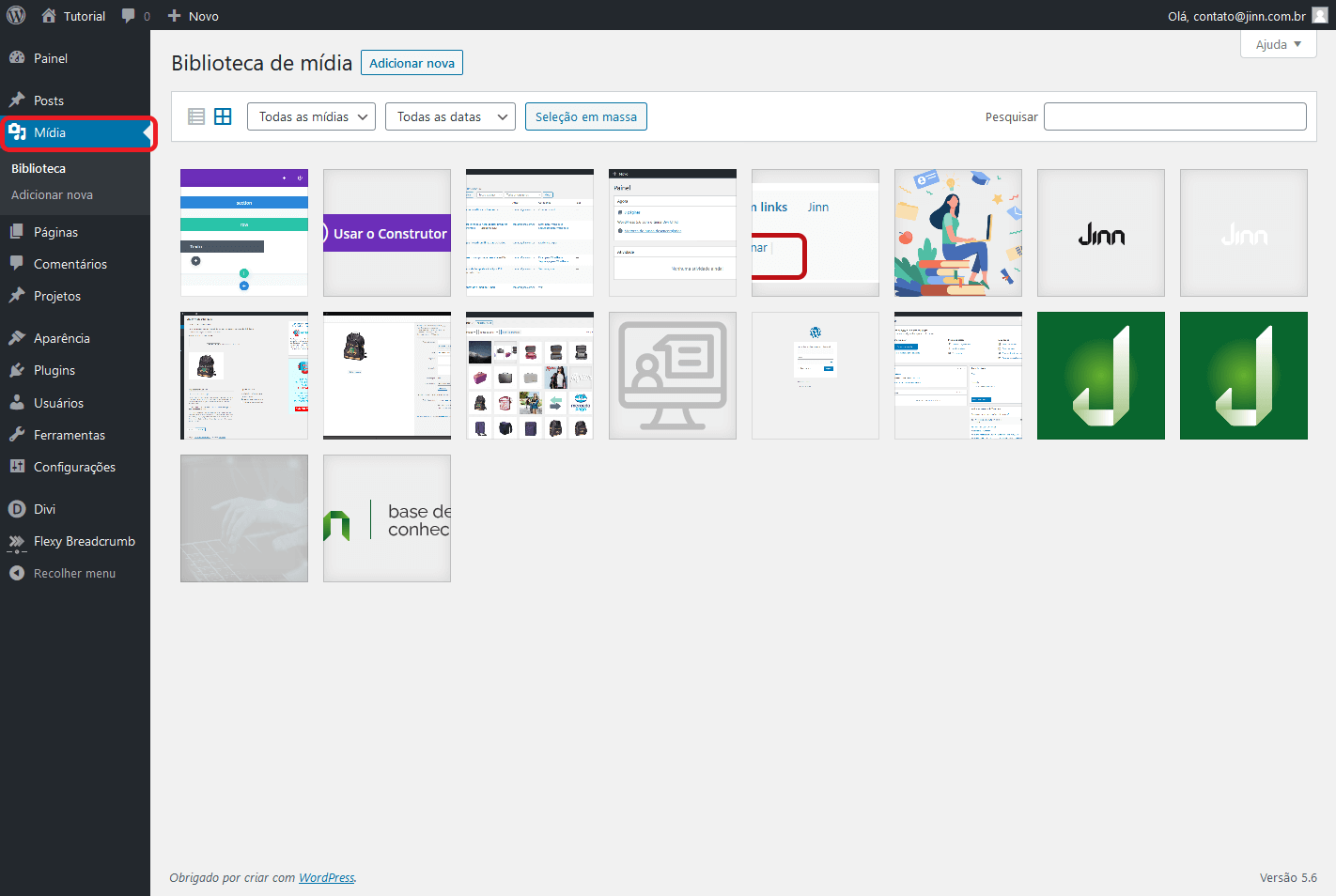Select the girl on books illustration
Image resolution: width=1336 pixels, height=896 pixels.
[x=958, y=233]
